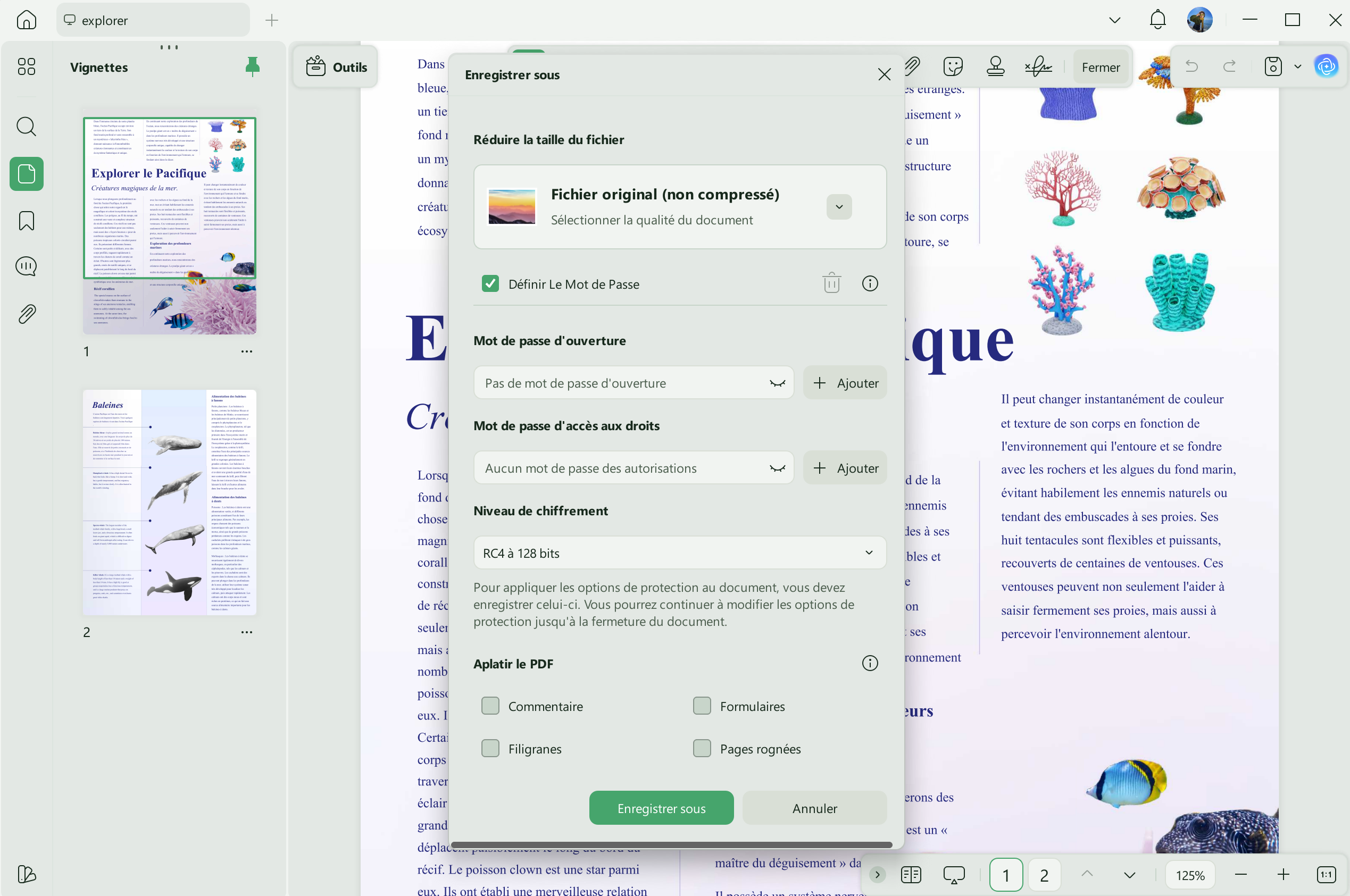Open the save options dropdown arrow
Screen dimensions: 1350x896
click(1297, 66)
